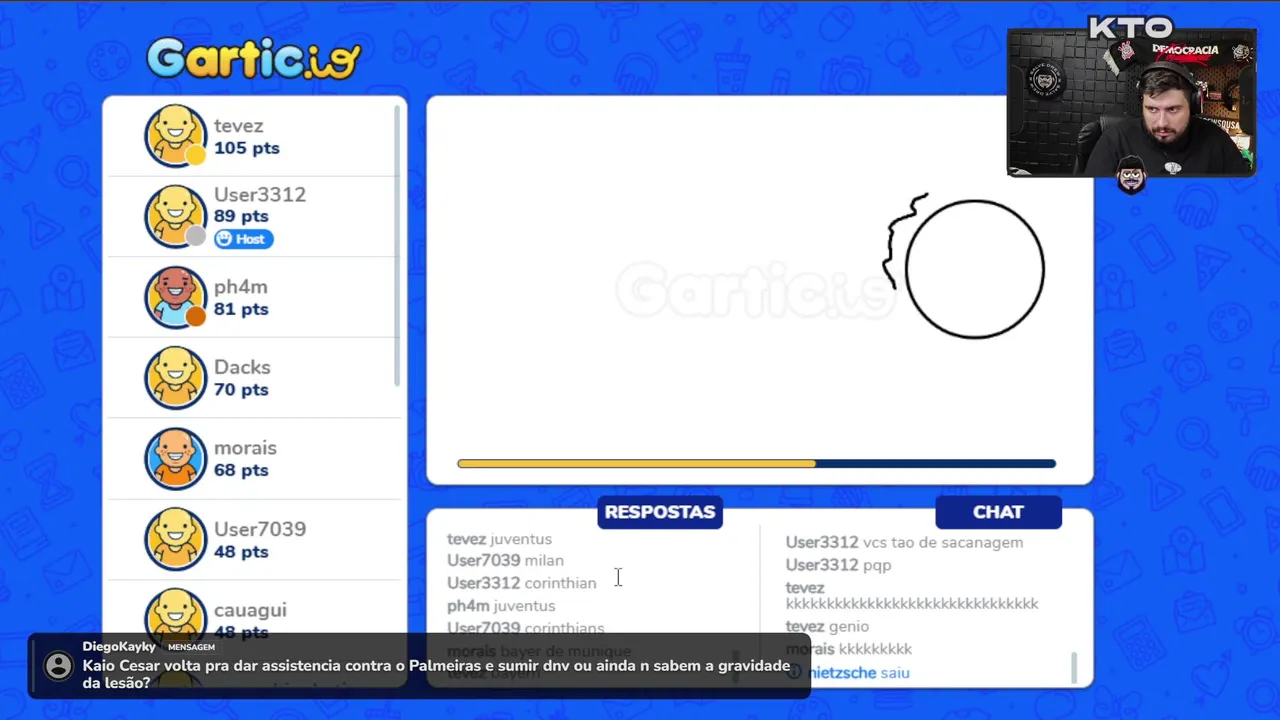Image resolution: width=1280 pixels, height=720 pixels.
Task: Click the '89 pts' score
Action: click(x=241, y=216)
